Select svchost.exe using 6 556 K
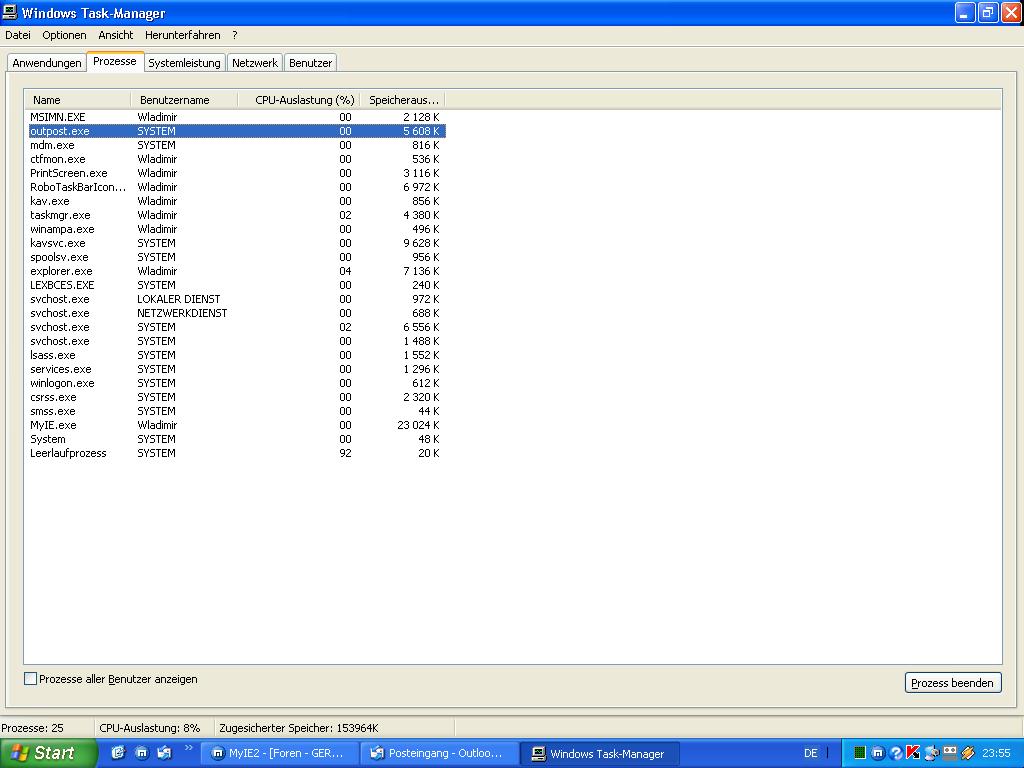Viewport: 1024px width, 768px height. [x=236, y=327]
